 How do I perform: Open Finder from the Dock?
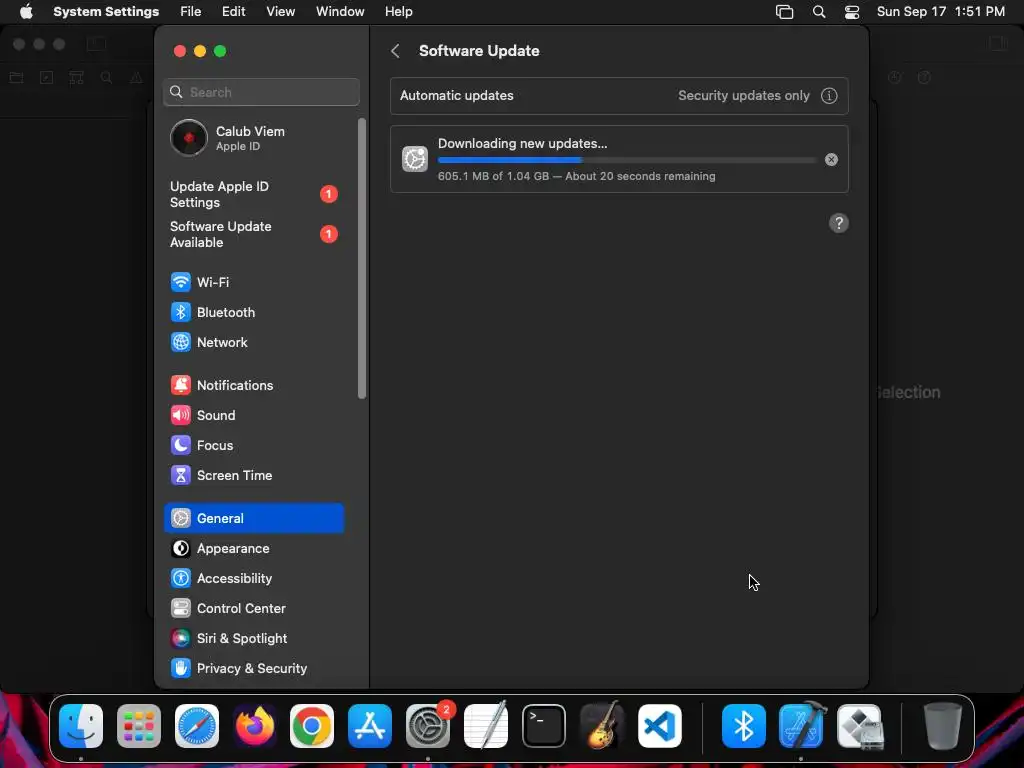coord(81,726)
